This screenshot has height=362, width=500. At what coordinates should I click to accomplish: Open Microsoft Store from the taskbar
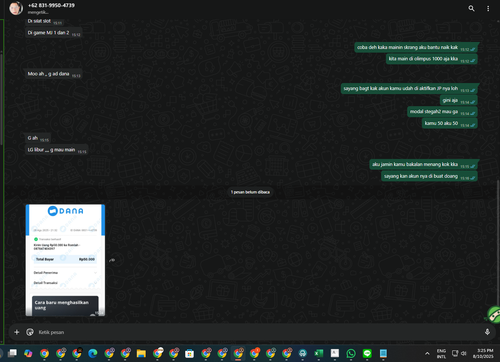click(190, 353)
